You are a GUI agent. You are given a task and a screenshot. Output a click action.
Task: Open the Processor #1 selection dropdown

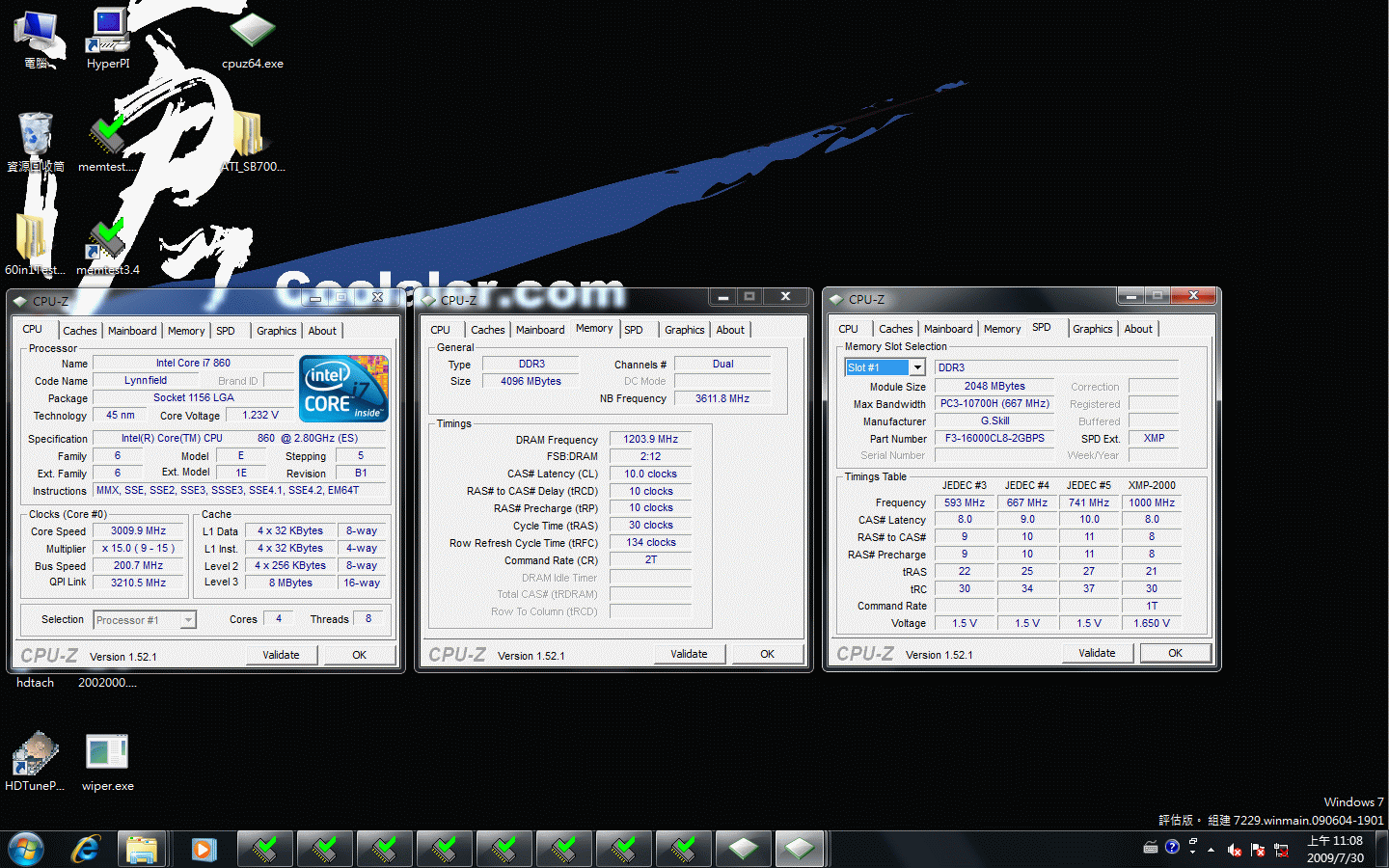tap(188, 620)
